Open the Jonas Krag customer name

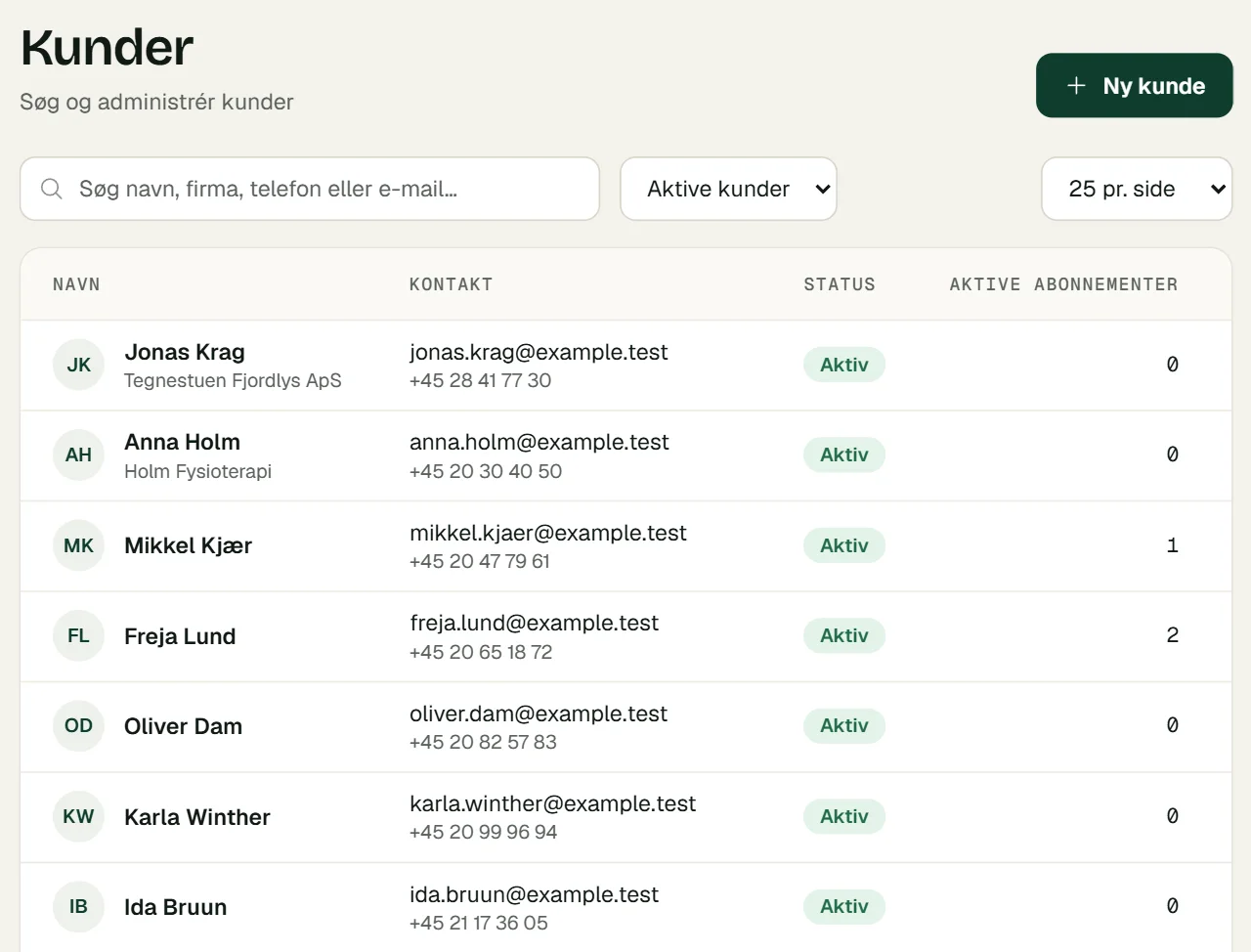coord(185,352)
